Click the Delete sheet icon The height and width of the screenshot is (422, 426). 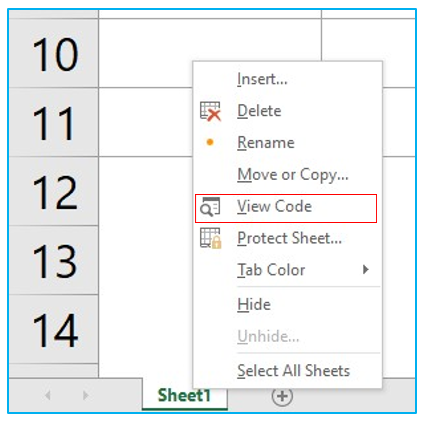click(210, 111)
